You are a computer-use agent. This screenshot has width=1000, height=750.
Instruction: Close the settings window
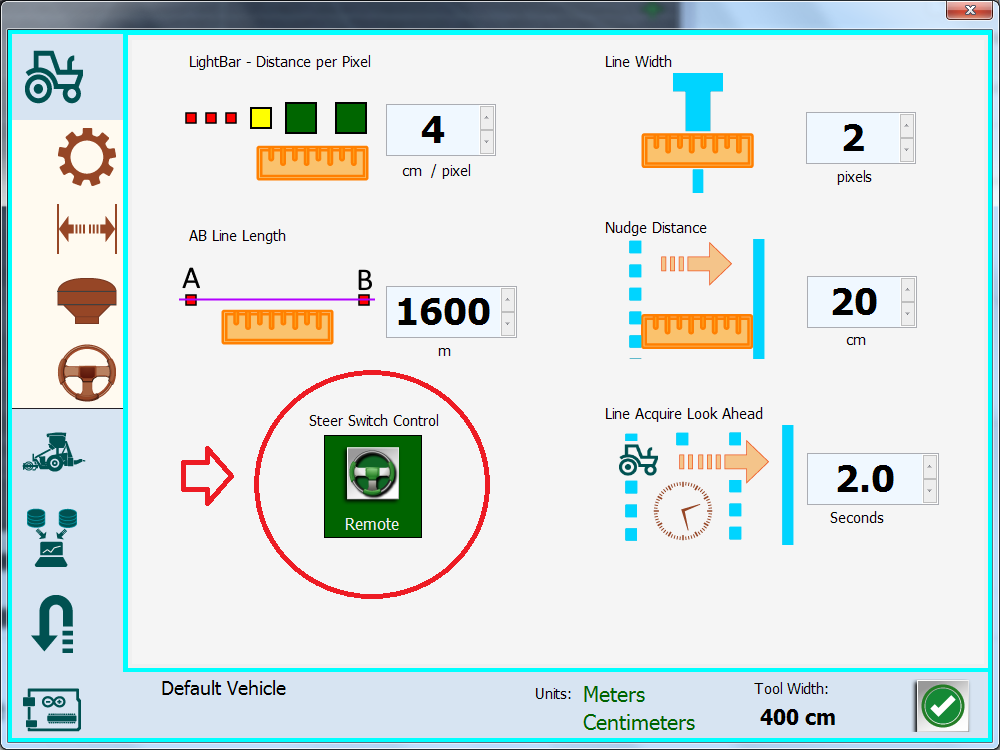(x=968, y=9)
